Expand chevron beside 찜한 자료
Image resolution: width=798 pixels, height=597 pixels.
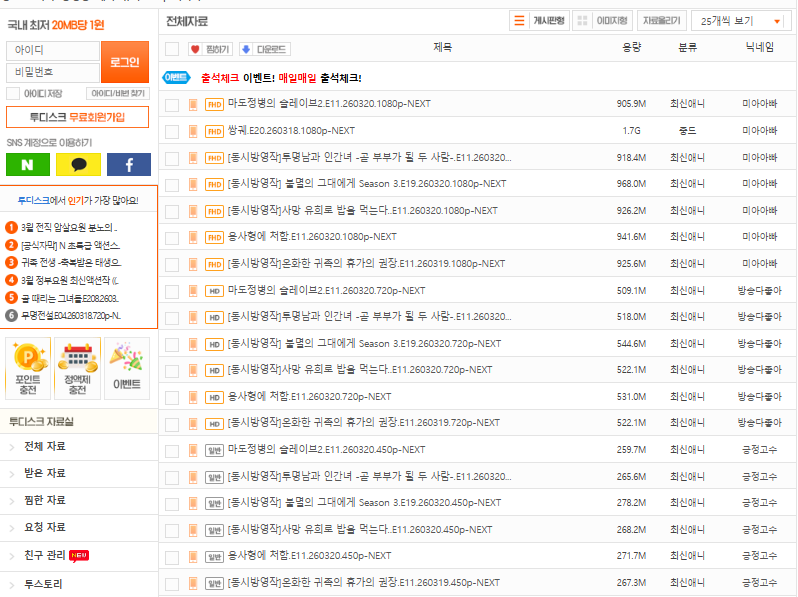point(12,501)
